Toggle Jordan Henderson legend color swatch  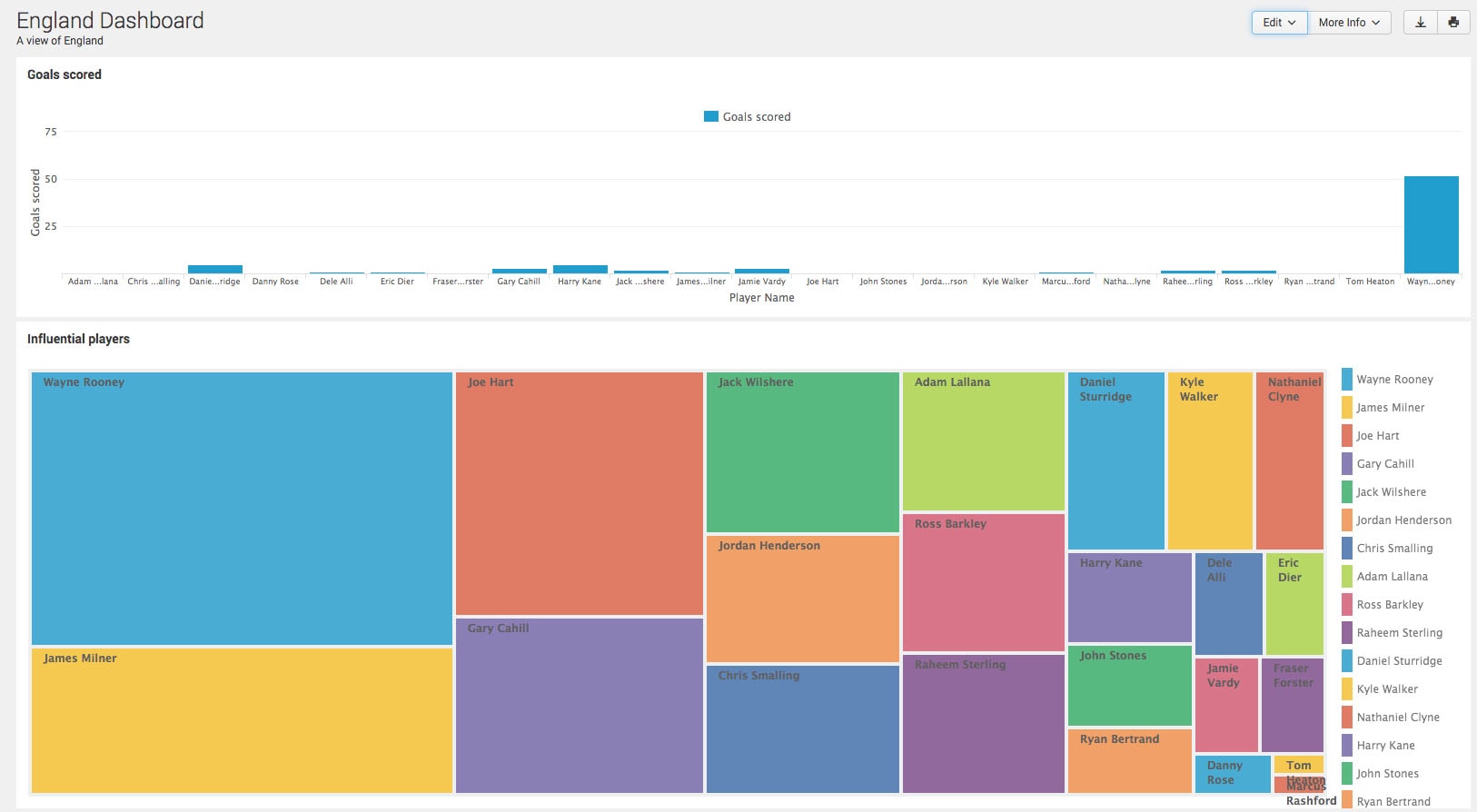coord(1347,520)
